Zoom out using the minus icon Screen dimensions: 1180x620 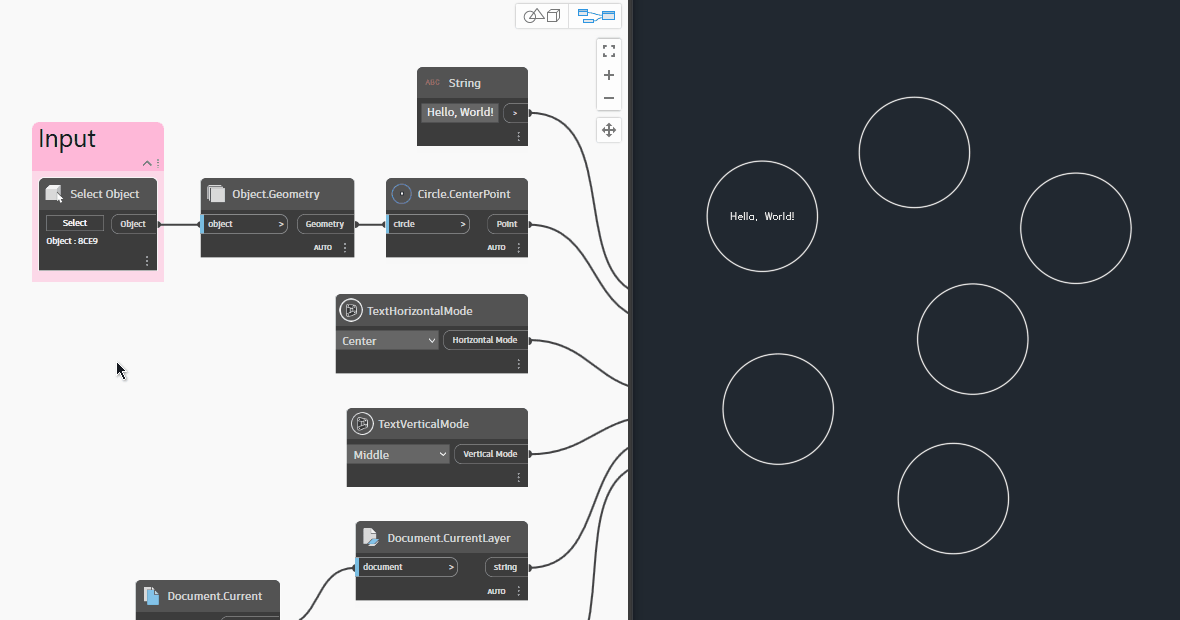pos(608,98)
